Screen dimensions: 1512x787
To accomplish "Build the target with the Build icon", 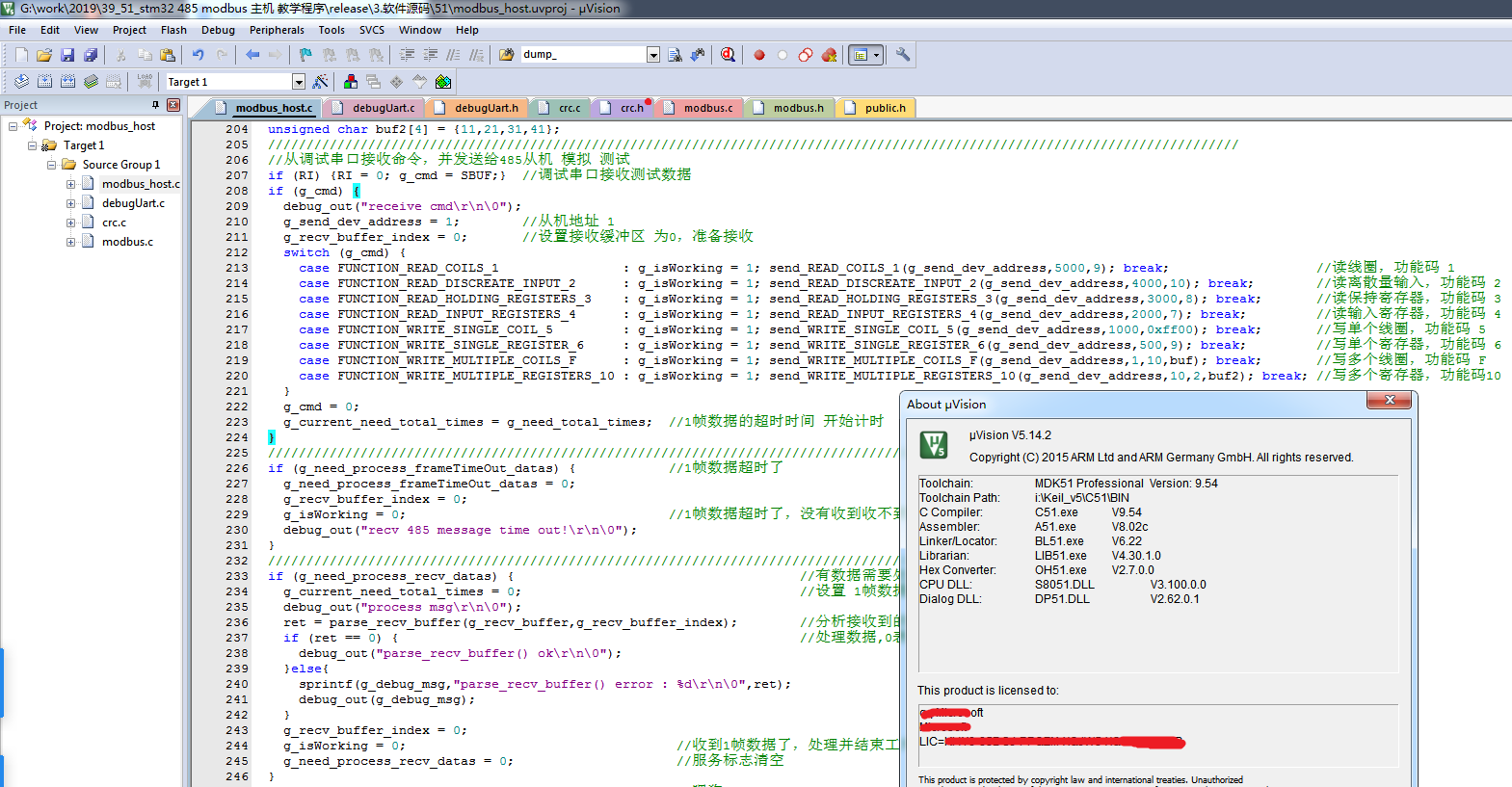I will 44,82.
